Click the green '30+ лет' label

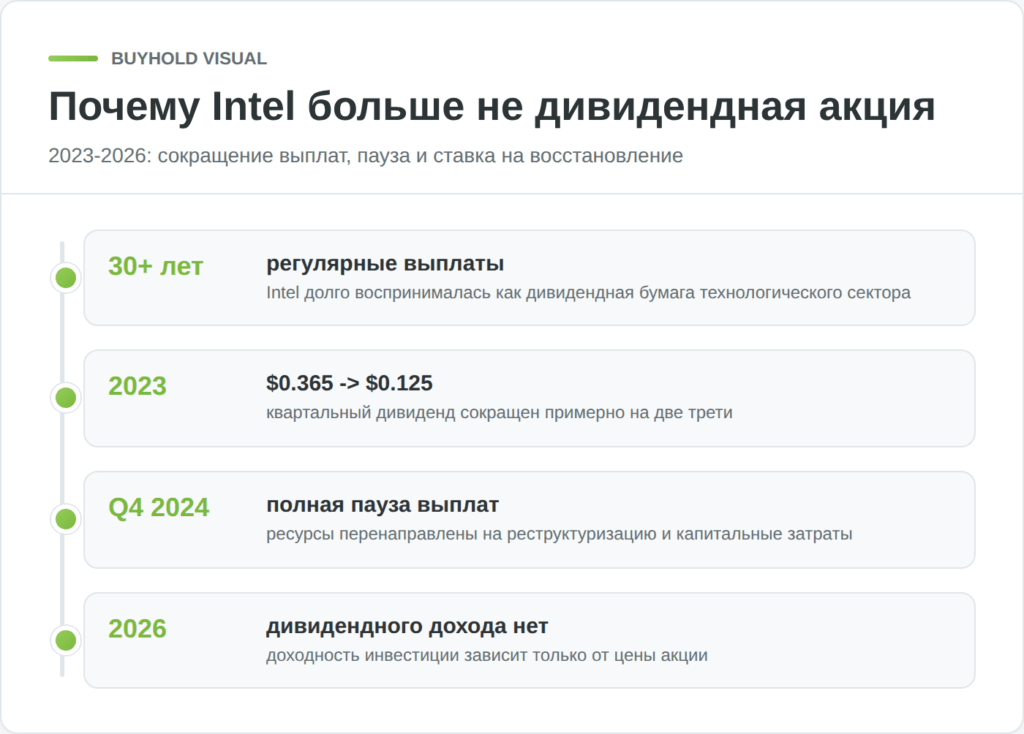[x=155, y=266]
